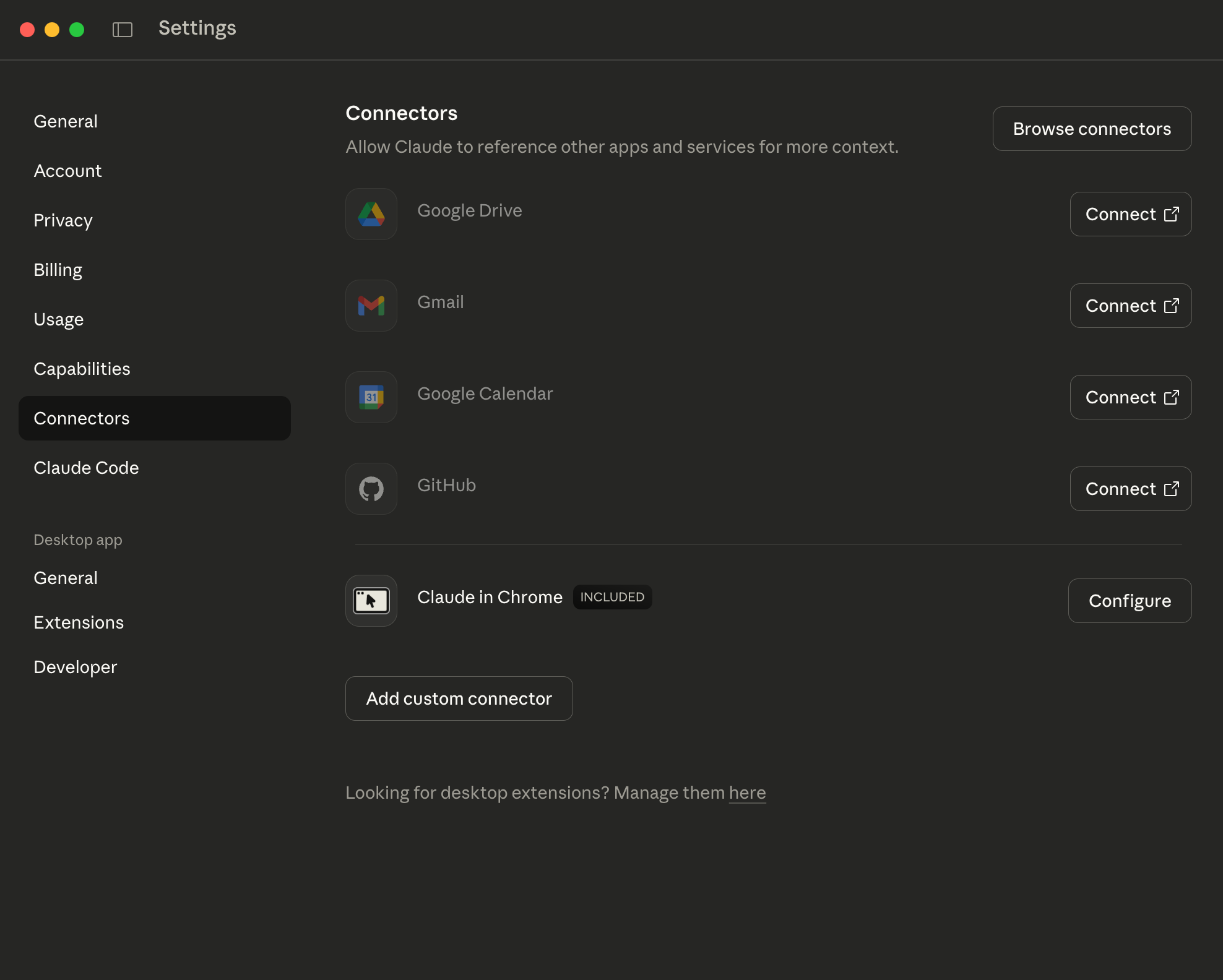Open Claude Code settings
Screen dimensions: 1223x980
pyautogui.click(x=86, y=468)
